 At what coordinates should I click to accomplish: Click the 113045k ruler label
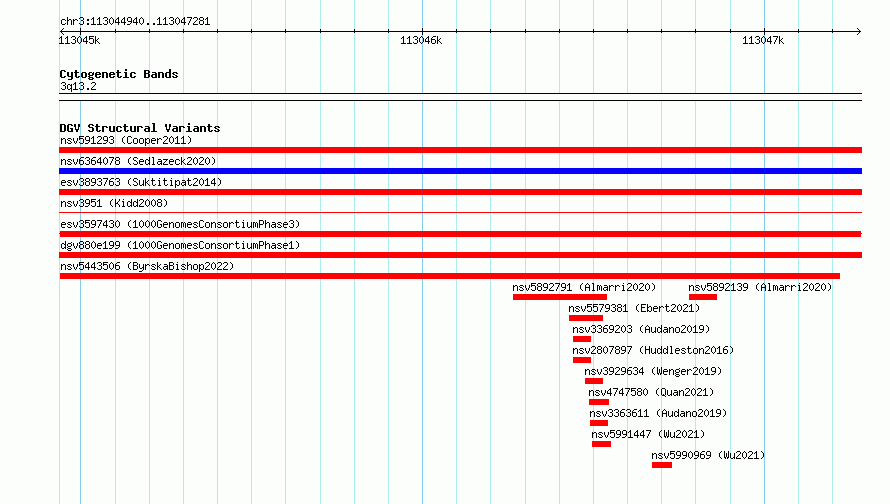click(79, 40)
